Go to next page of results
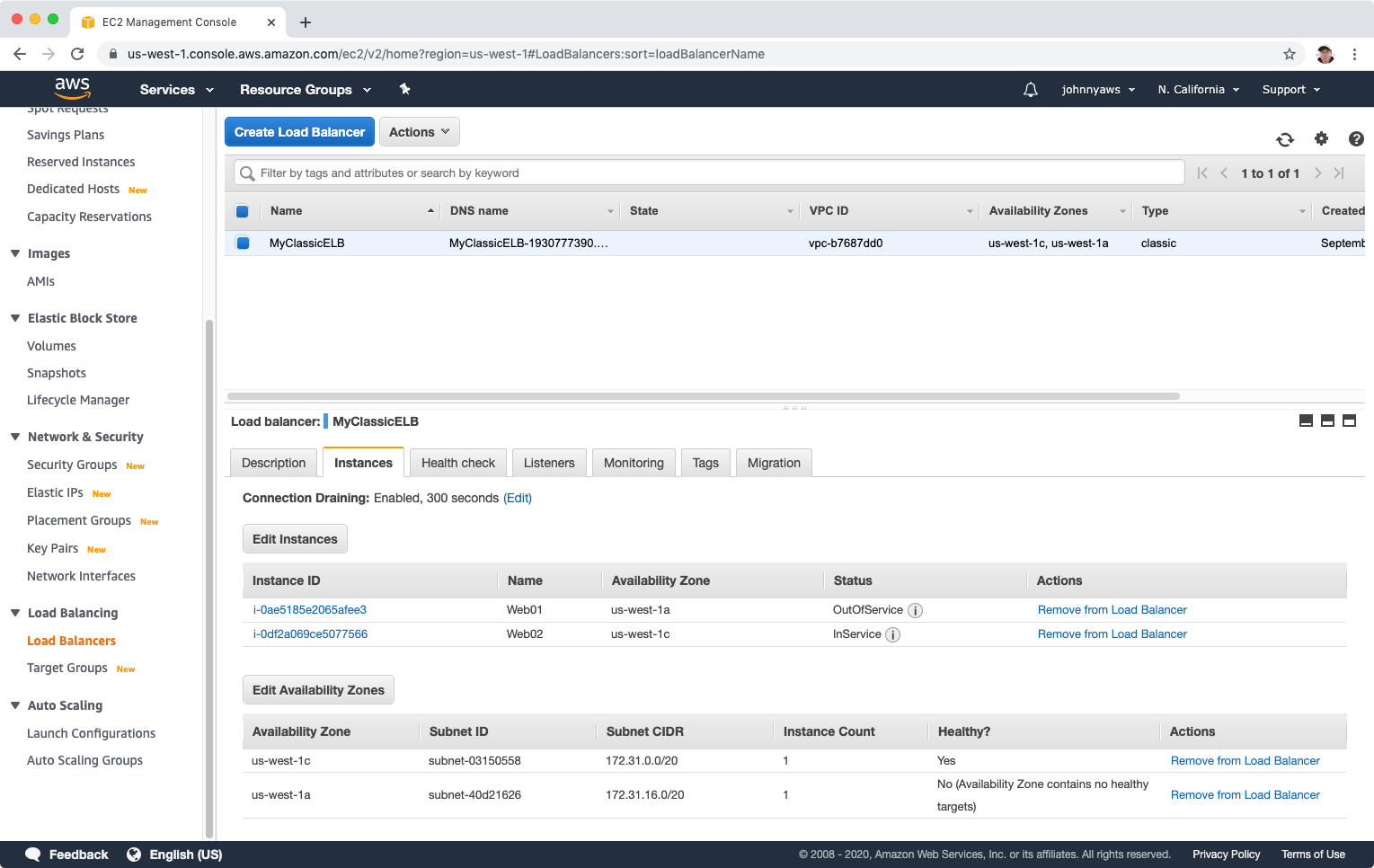The width and height of the screenshot is (1374, 868). click(x=1317, y=173)
